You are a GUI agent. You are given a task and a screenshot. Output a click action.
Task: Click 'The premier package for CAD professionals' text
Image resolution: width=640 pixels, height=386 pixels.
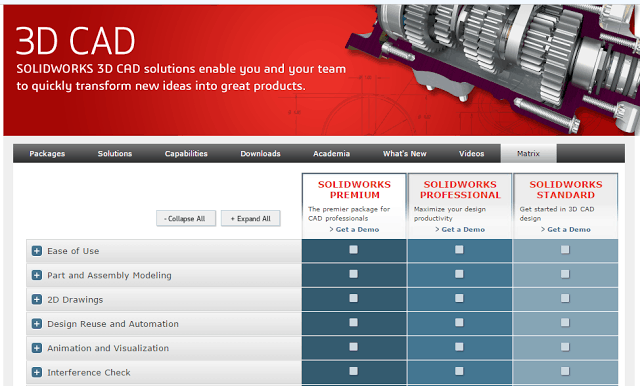click(x=349, y=214)
